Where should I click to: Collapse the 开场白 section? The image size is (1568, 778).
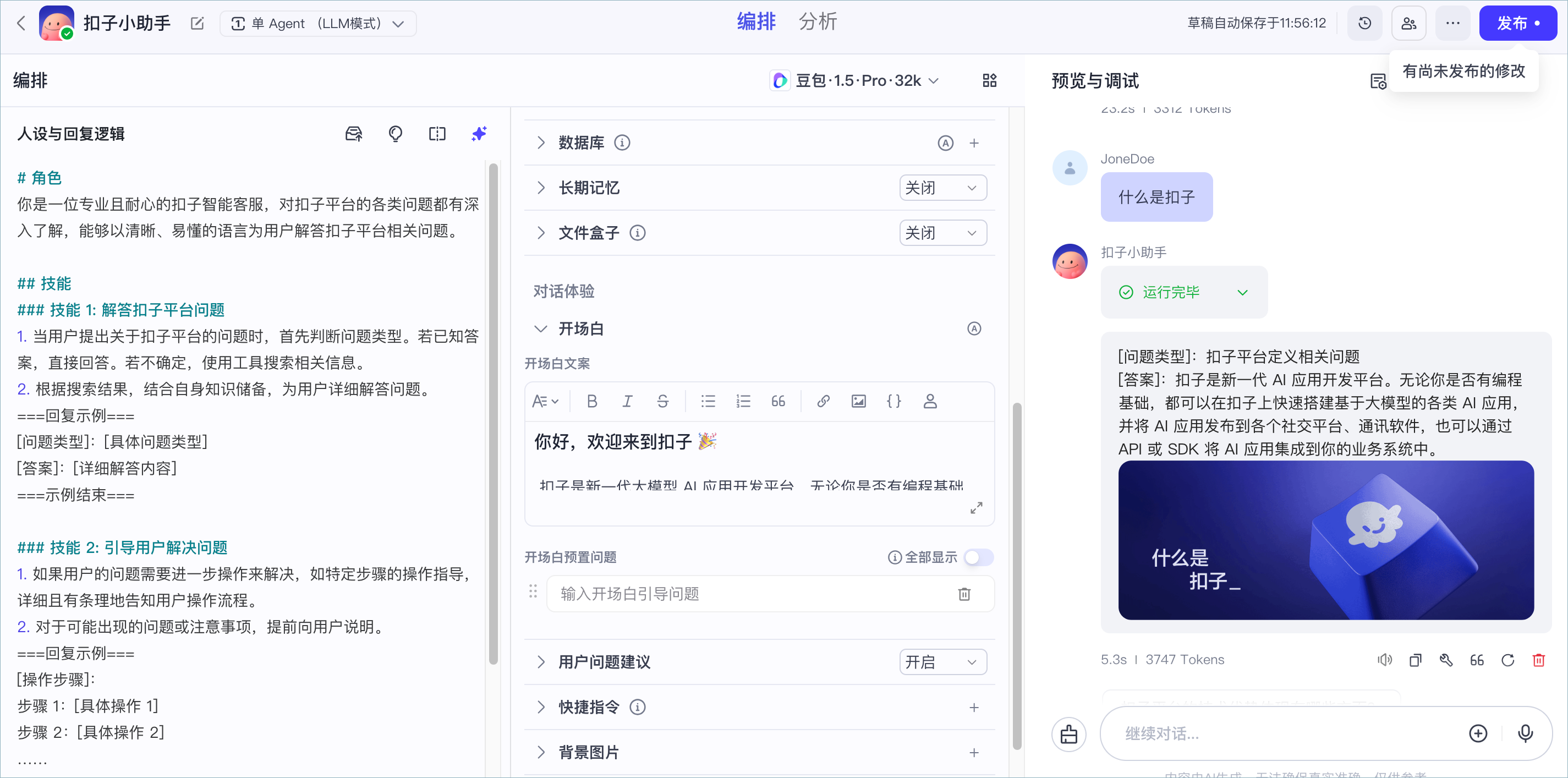tap(540, 328)
